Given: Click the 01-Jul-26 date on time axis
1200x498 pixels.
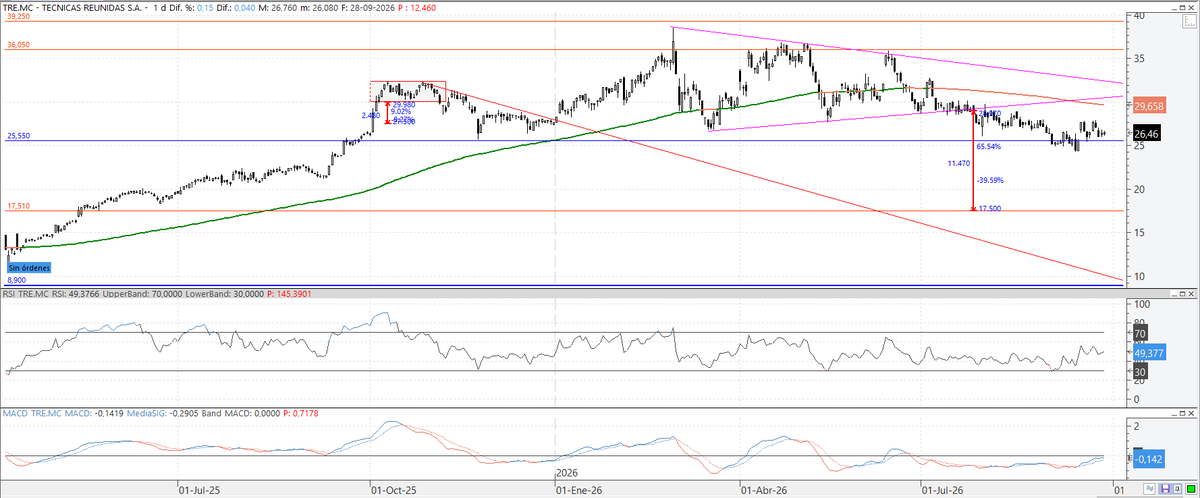Looking at the screenshot, I should 943,490.
